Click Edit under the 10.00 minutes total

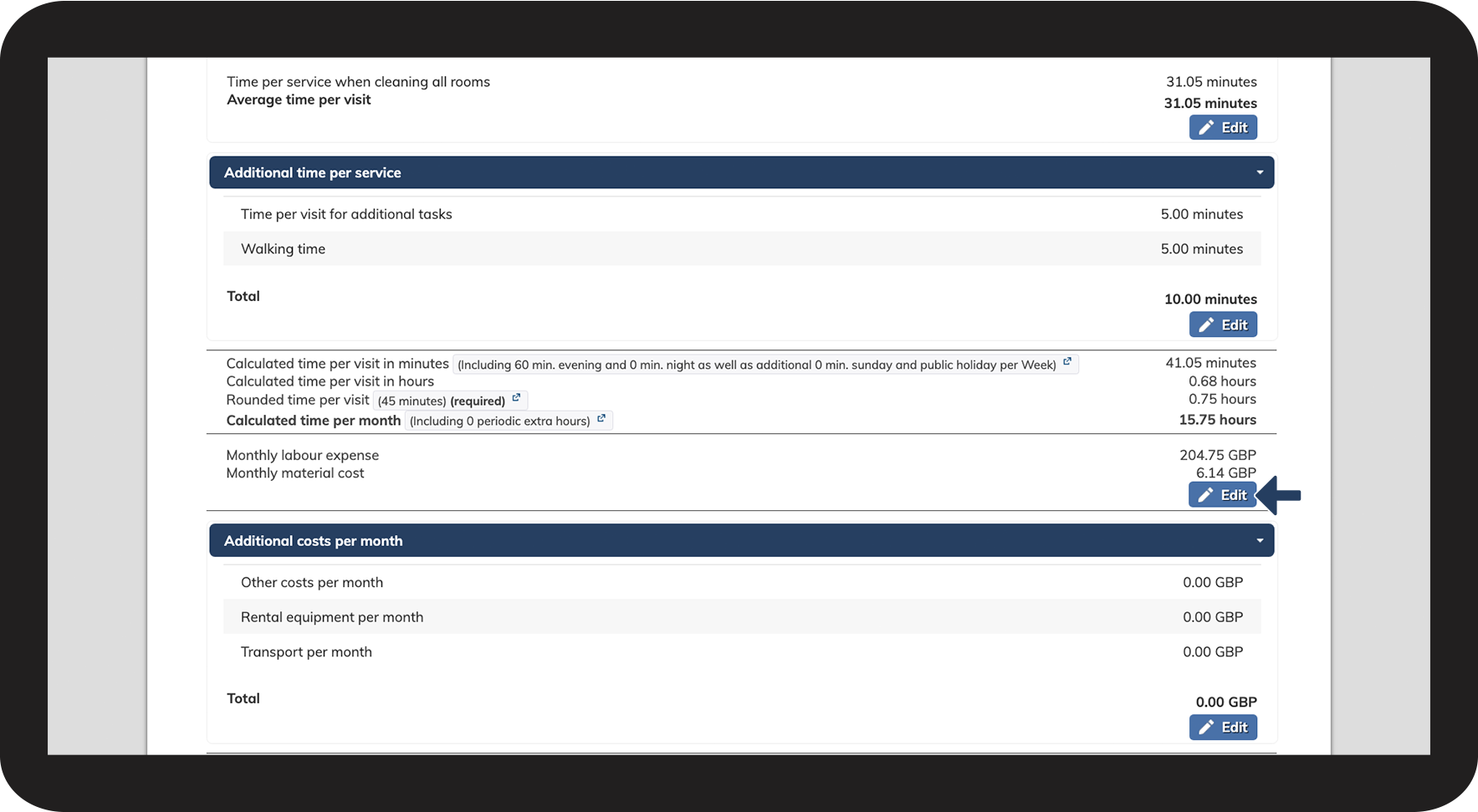[x=1223, y=324]
